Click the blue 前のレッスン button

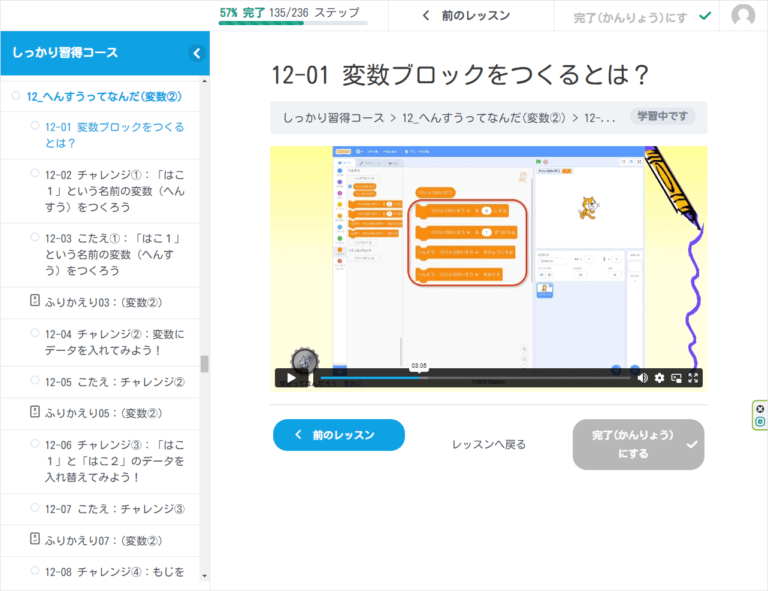coord(339,435)
